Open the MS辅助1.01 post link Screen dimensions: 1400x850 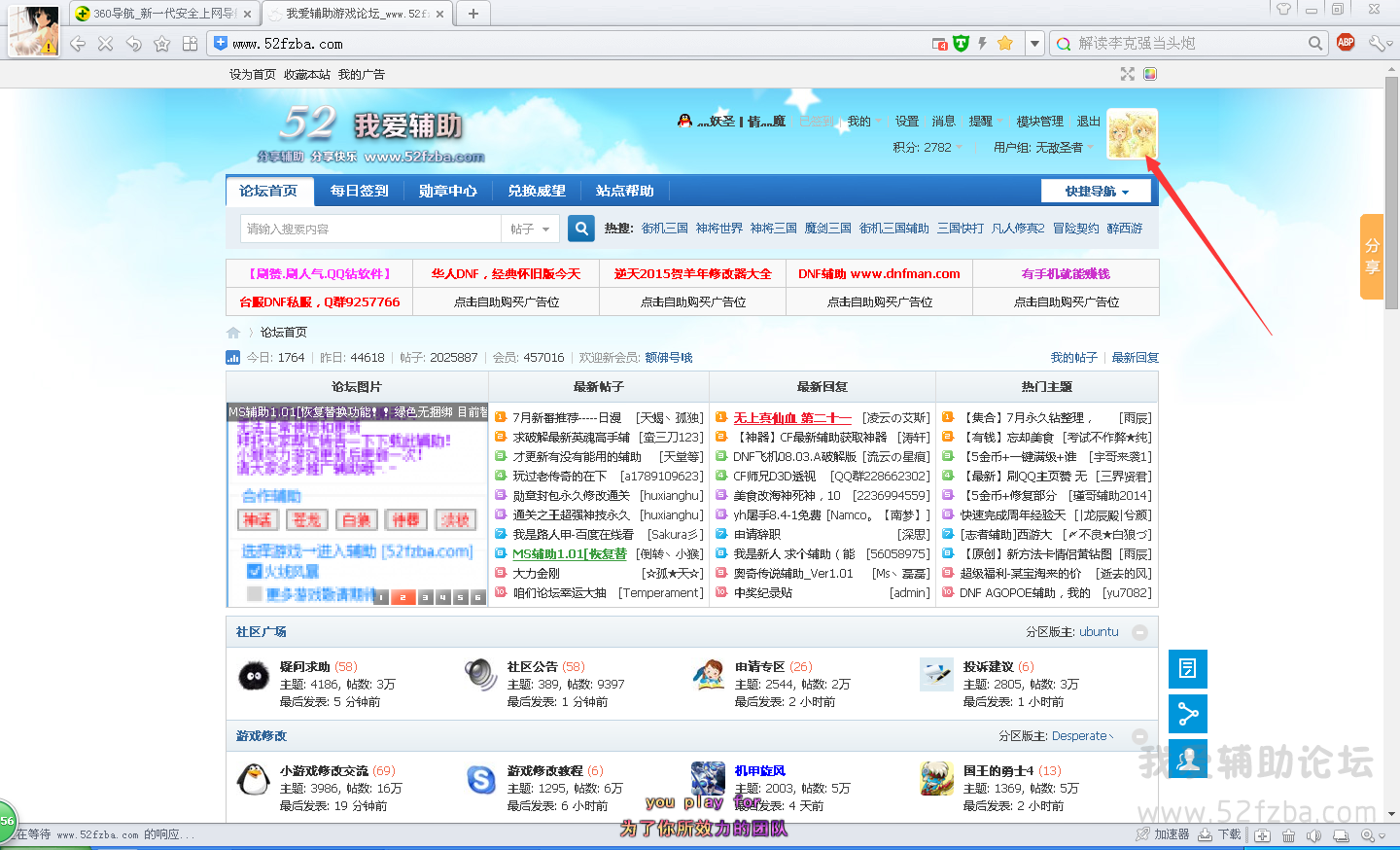[x=570, y=554]
